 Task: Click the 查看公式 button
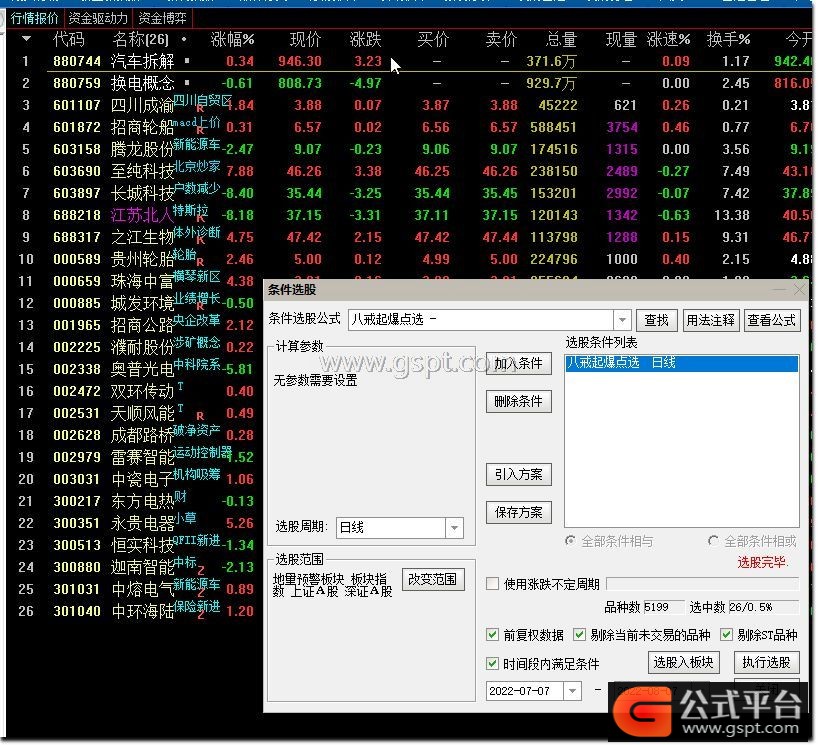point(771,320)
